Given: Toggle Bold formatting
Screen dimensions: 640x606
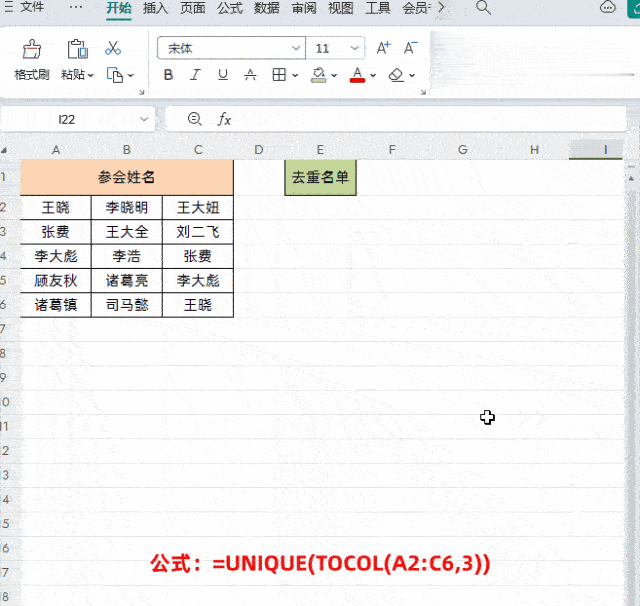Looking at the screenshot, I should pyautogui.click(x=168, y=75).
